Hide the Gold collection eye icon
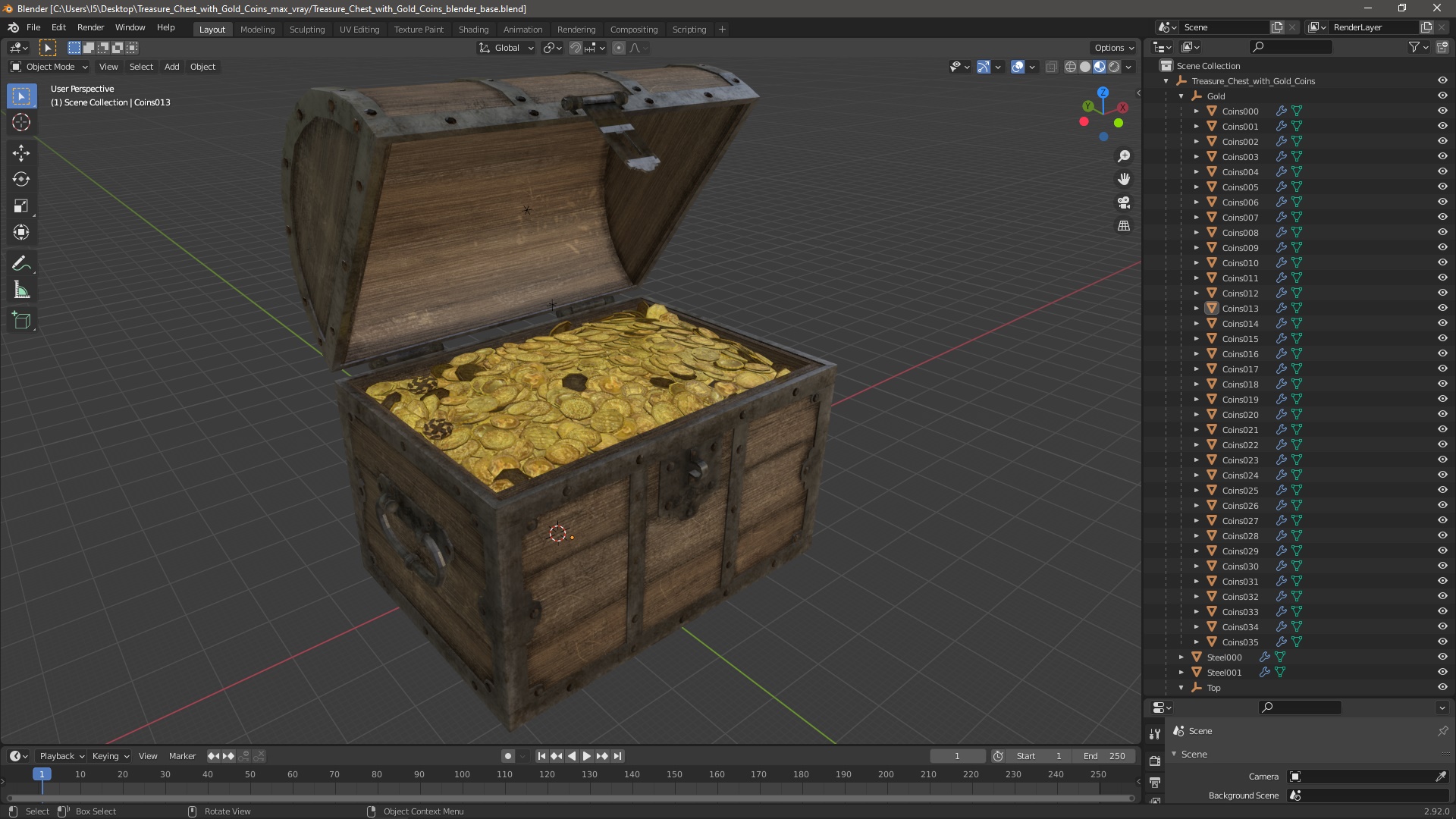The width and height of the screenshot is (1456, 819). (x=1442, y=96)
